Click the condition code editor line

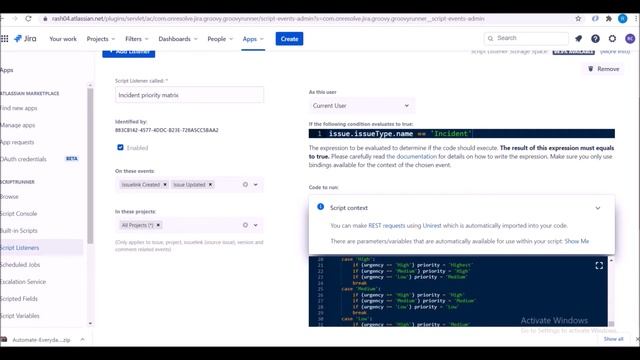point(462,133)
